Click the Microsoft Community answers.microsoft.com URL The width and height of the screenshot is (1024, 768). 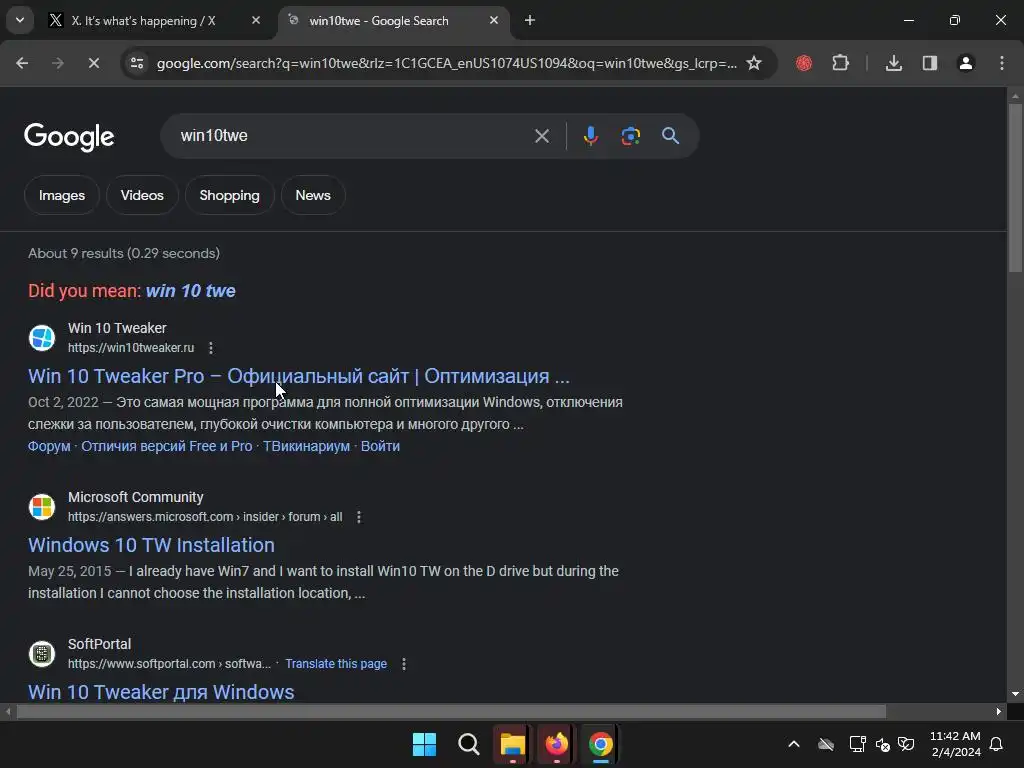pyautogui.click(x=205, y=517)
